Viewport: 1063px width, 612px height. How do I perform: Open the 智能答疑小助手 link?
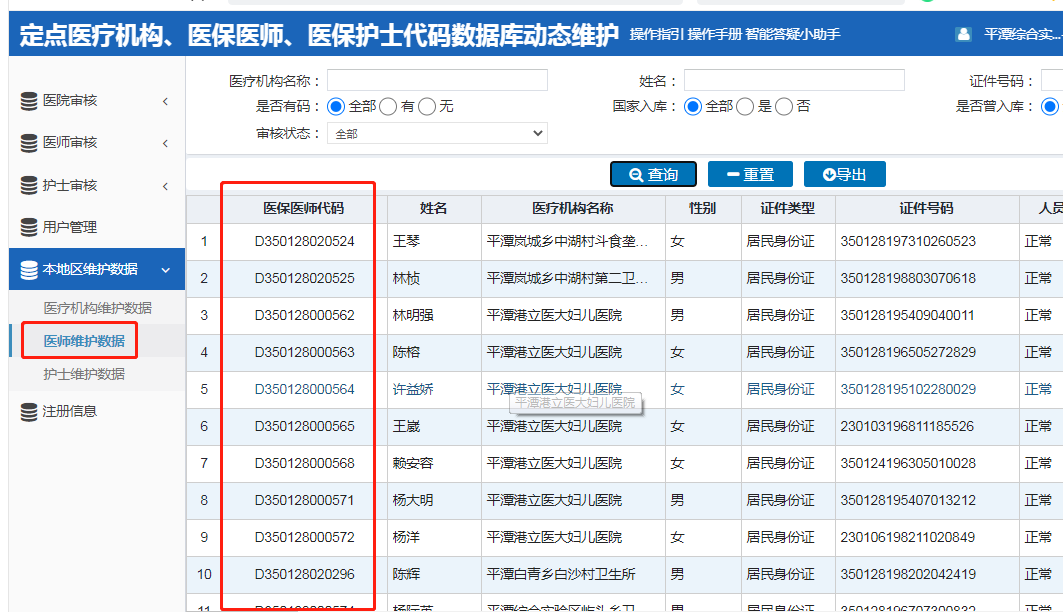793,34
